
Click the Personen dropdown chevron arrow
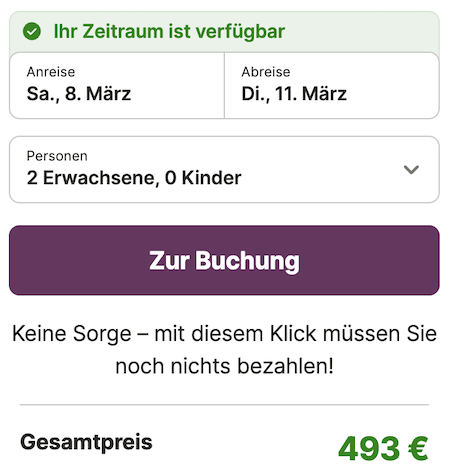(411, 170)
